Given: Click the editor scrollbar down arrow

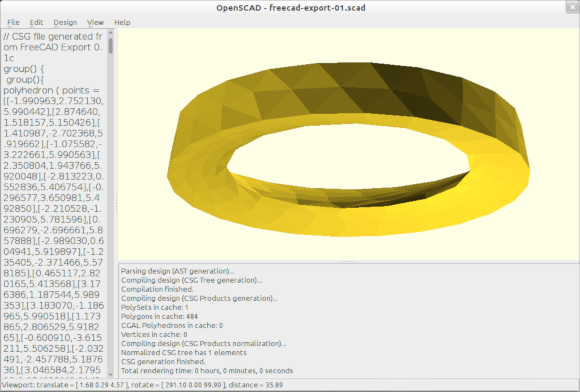Looking at the screenshot, I should point(110,375).
